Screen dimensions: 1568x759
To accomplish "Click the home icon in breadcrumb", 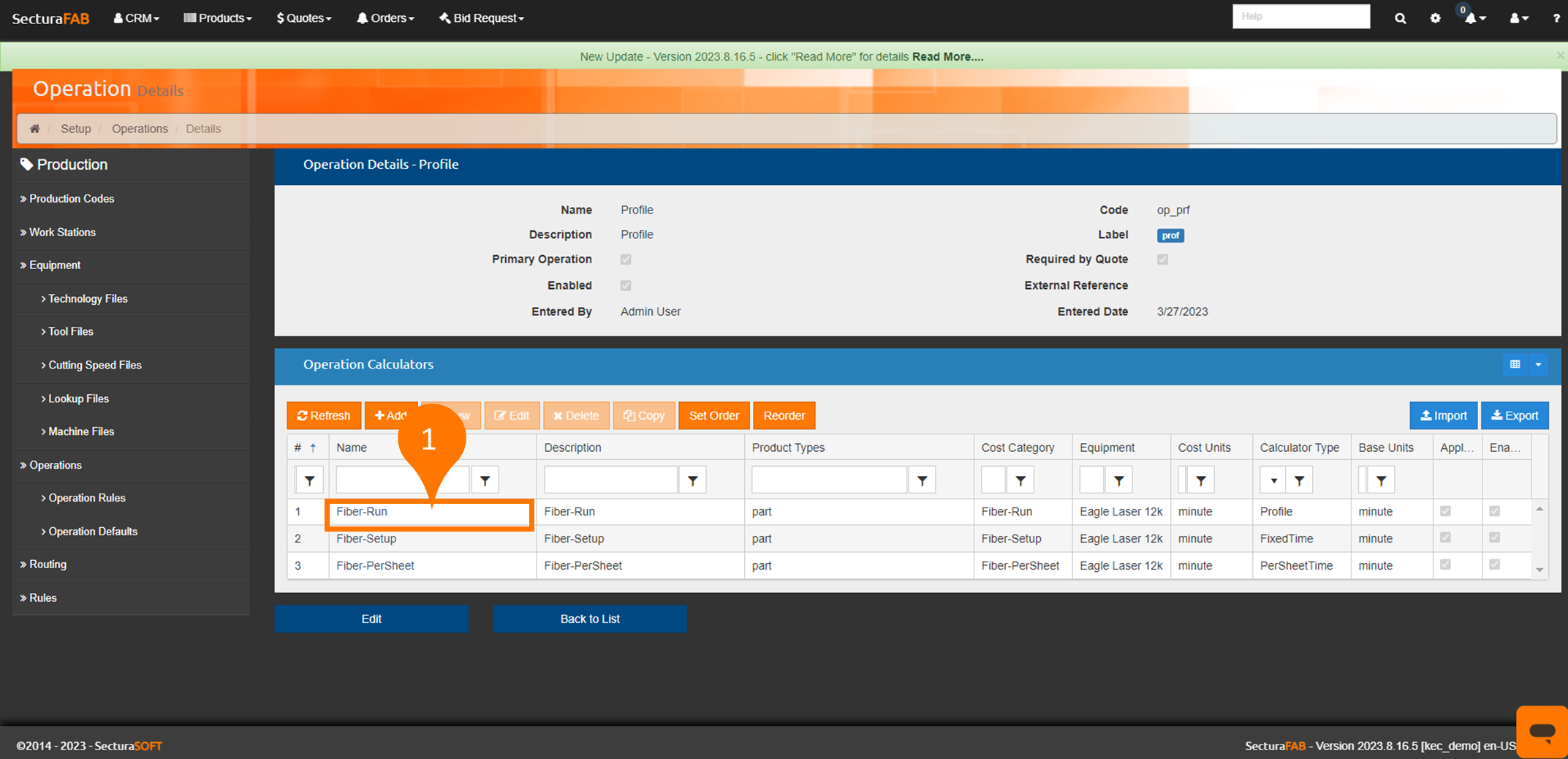I will 34,129.
